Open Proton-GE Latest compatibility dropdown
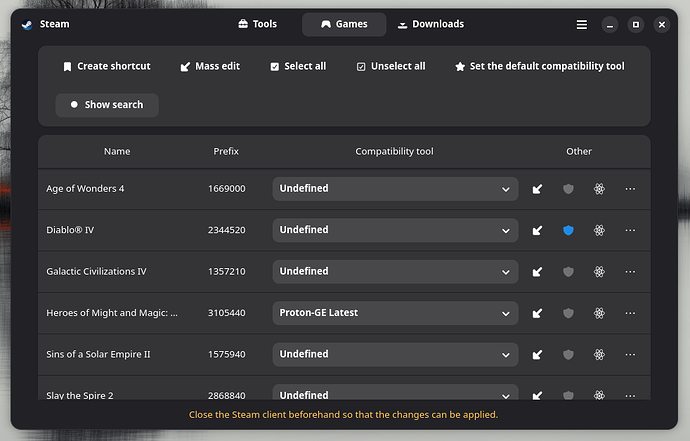690x441 pixels. (x=395, y=313)
